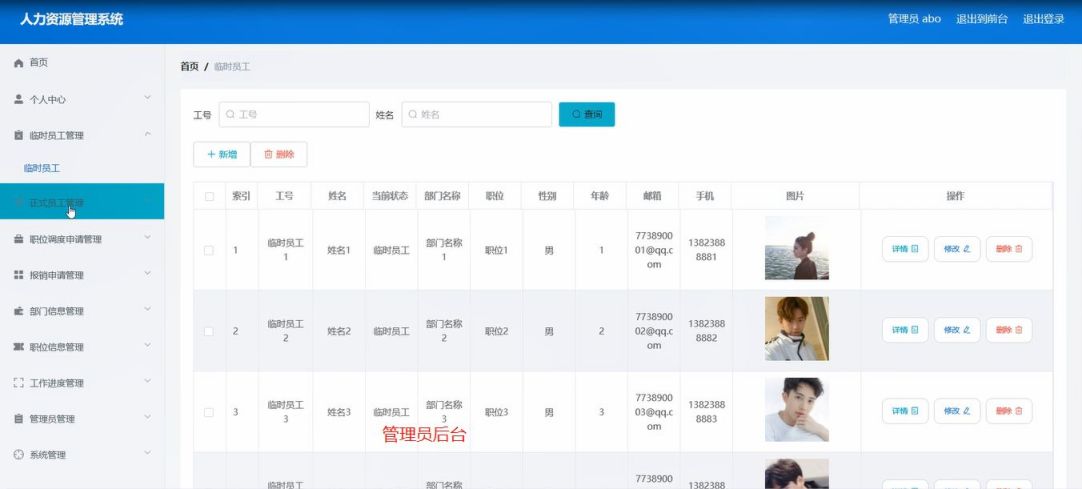Expand the 管理员管理 chevron

tap(147, 417)
